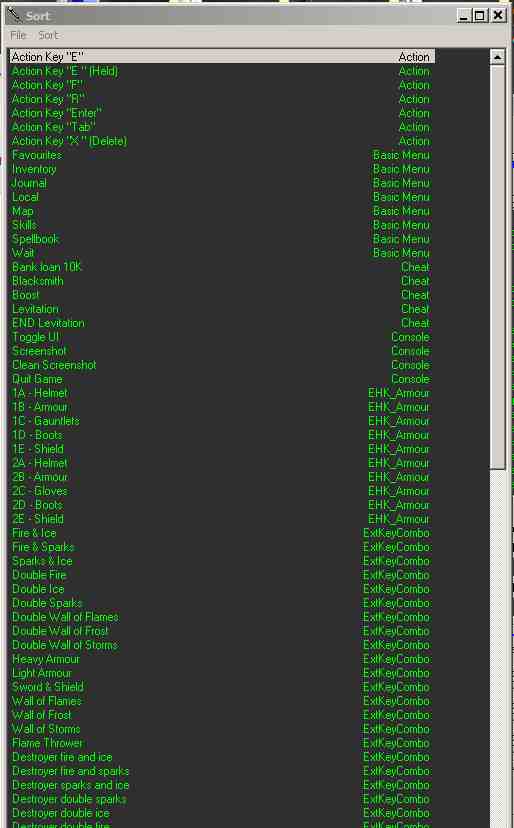Select the 1C - Gauntlets entry

pos(221,421)
